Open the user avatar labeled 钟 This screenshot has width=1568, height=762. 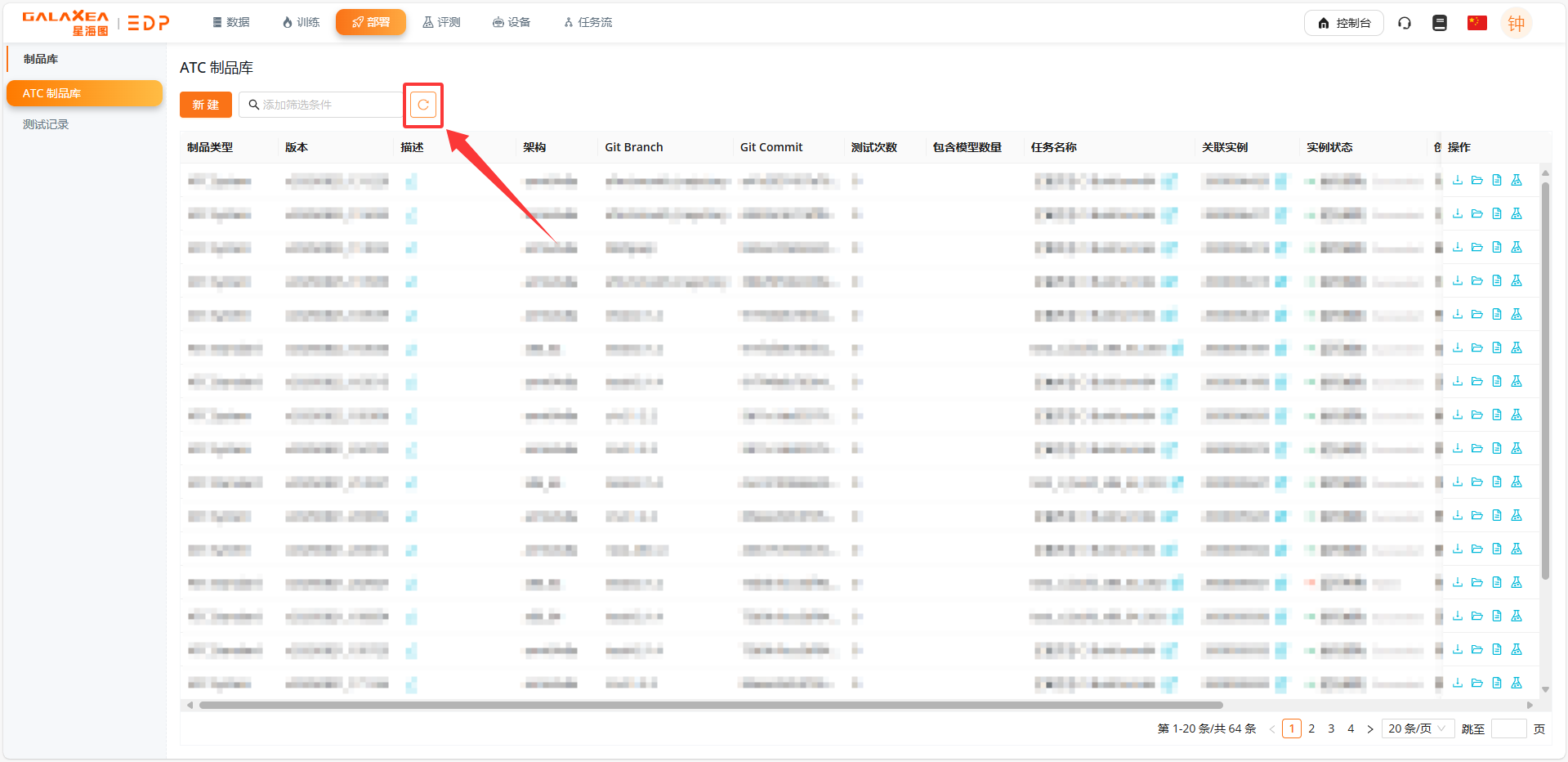(x=1516, y=23)
